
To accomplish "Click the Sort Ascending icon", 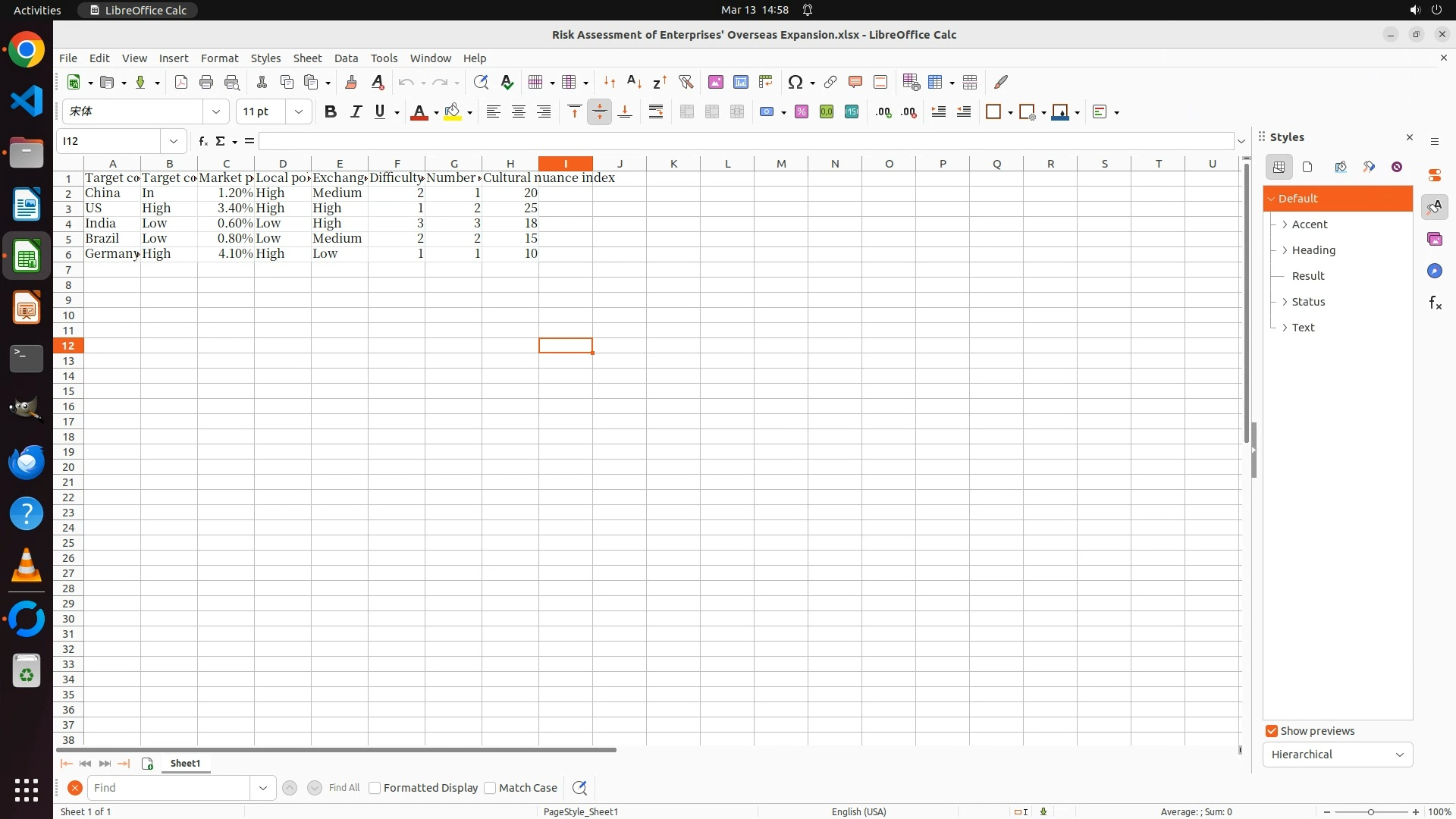I will pyautogui.click(x=634, y=82).
